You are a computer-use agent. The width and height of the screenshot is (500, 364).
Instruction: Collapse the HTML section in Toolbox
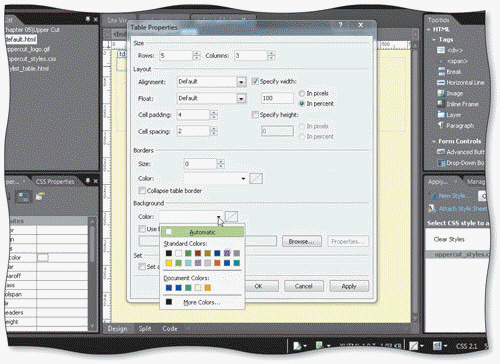(429, 30)
